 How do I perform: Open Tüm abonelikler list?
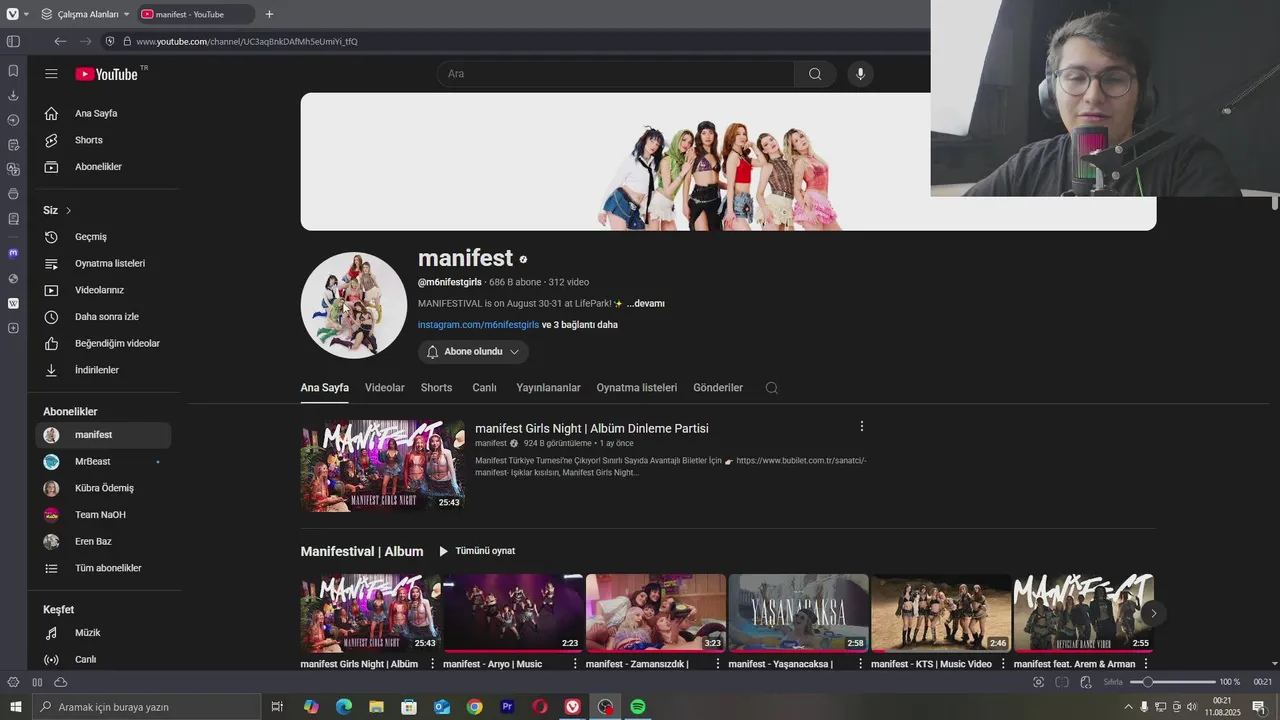(104, 568)
